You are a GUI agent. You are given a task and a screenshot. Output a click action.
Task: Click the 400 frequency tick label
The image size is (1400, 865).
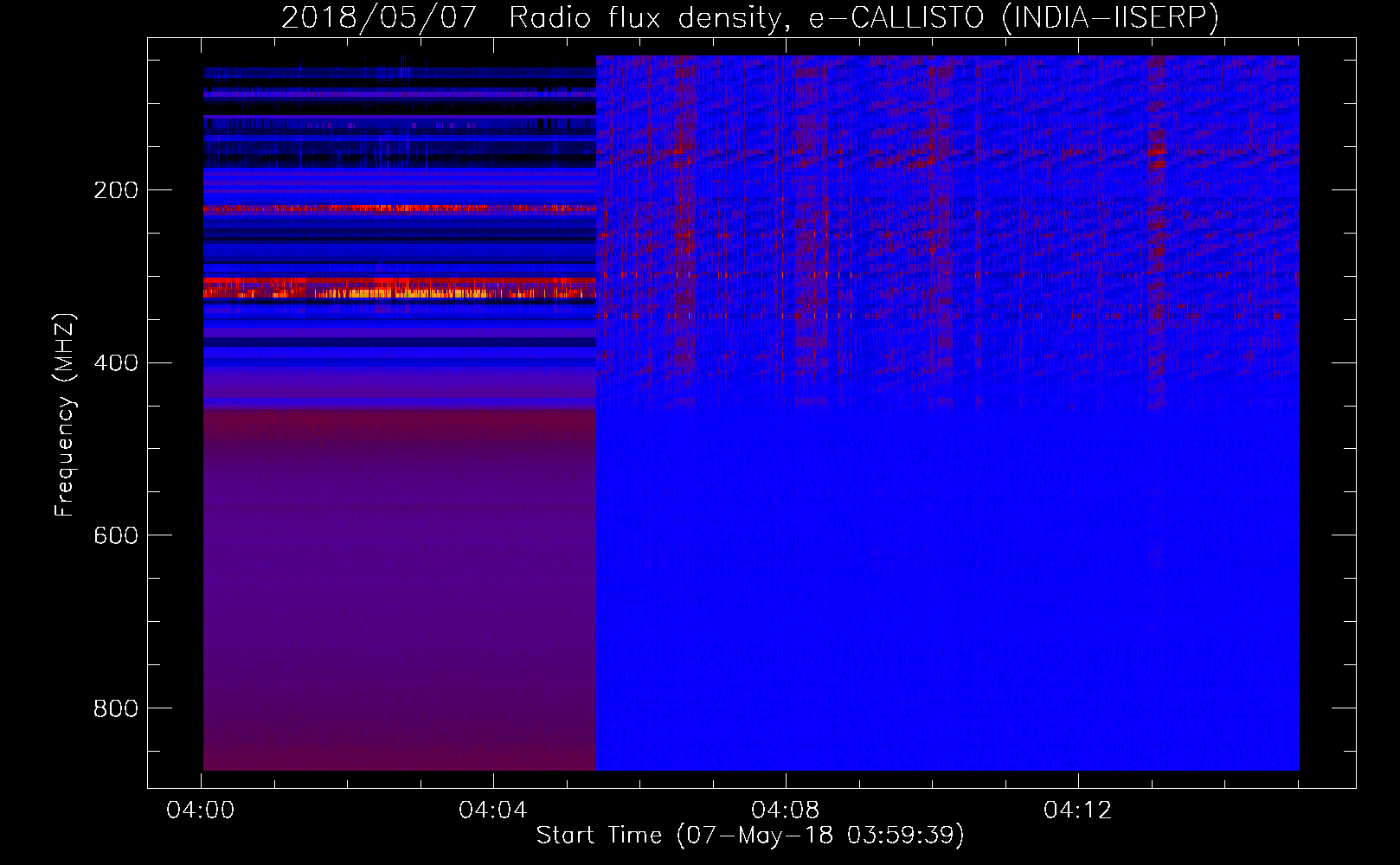point(116,363)
